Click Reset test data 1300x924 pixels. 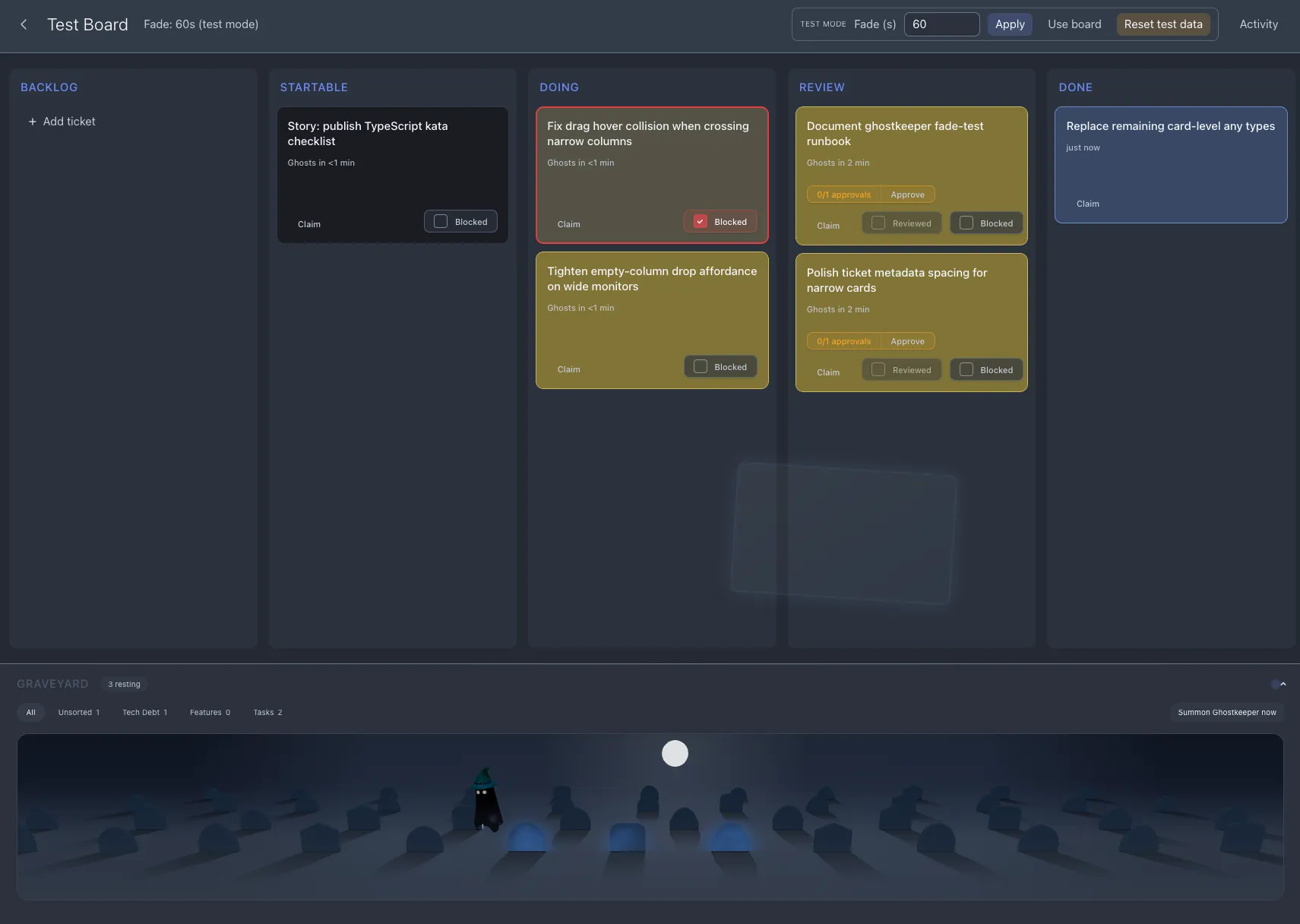(x=1163, y=24)
